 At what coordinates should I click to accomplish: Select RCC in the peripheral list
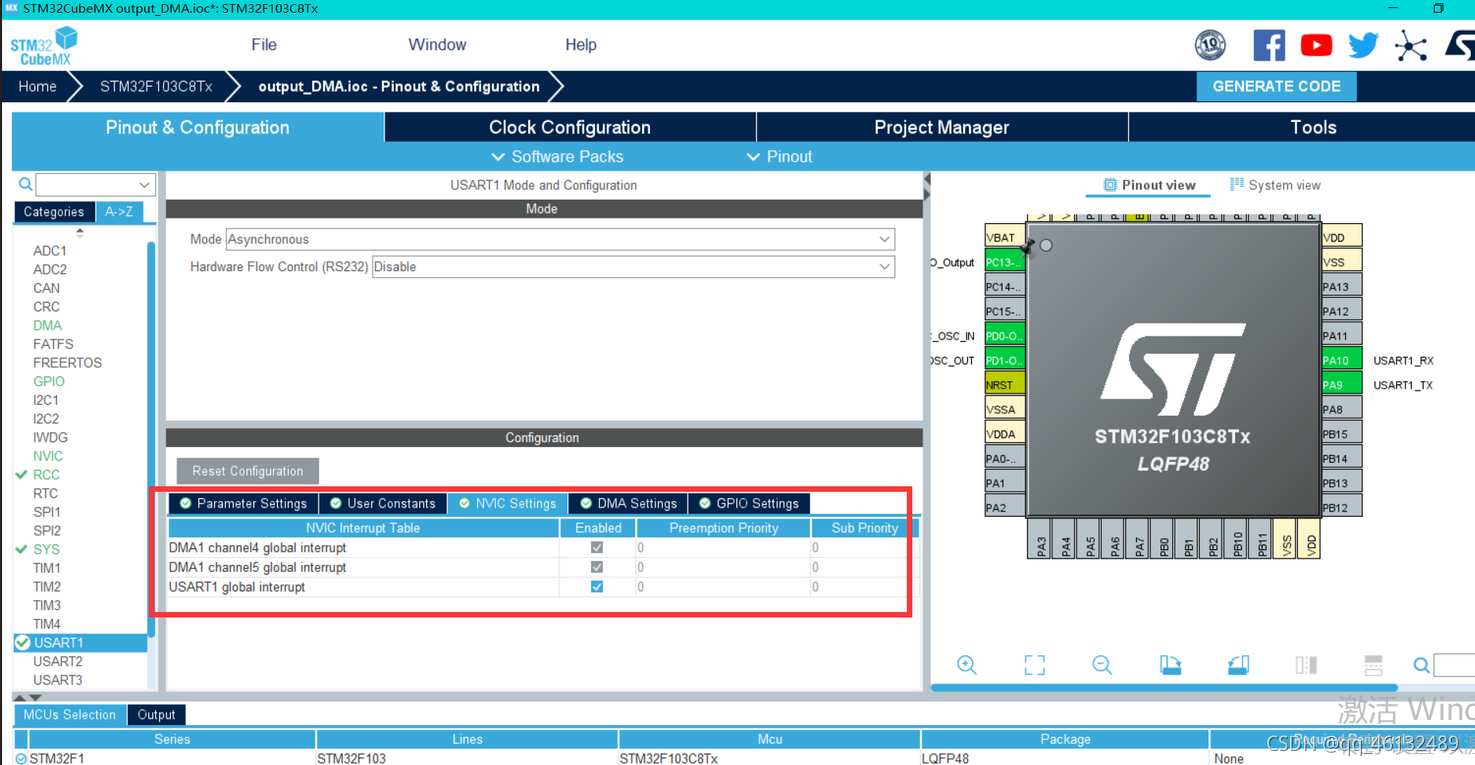tap(46, 475)
